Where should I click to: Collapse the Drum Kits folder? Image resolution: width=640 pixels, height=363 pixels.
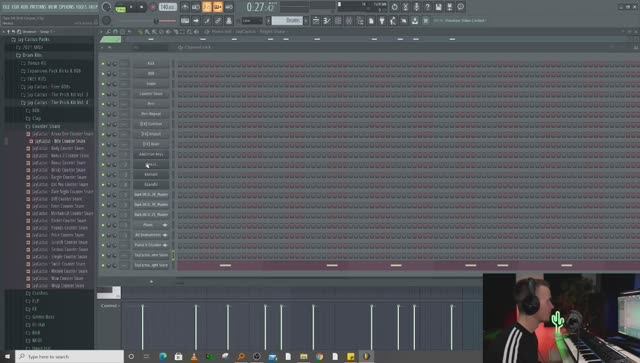pos(32,55)
